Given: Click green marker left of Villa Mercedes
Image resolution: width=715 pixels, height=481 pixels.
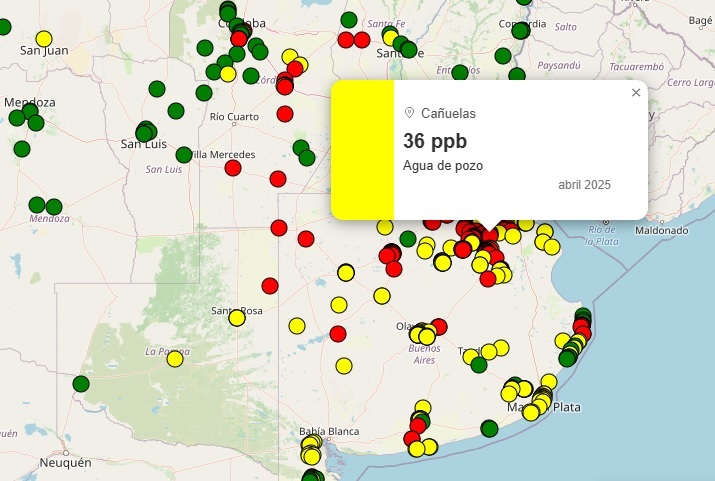Looking at the screenshot, I should point(184,155).
